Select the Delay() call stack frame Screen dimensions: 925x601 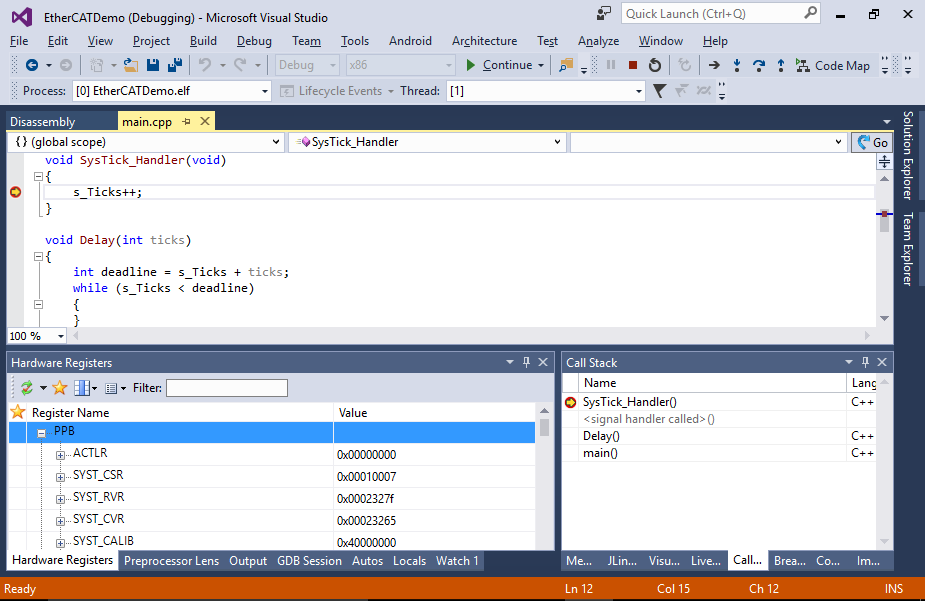601,436
